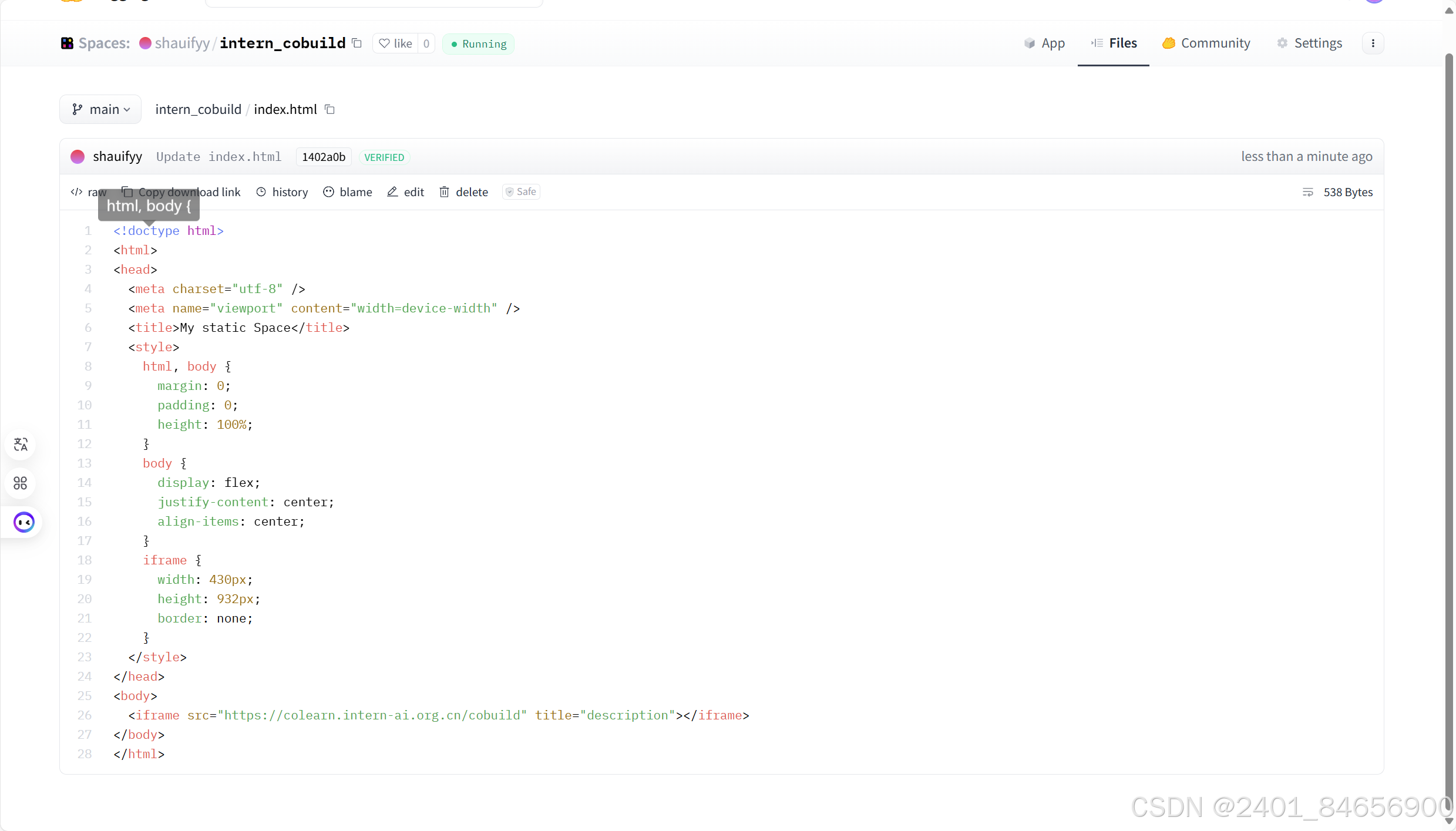The image size is (1456, 831).
Task: Expand the main branch selector
Action: [x=100, y=109]
